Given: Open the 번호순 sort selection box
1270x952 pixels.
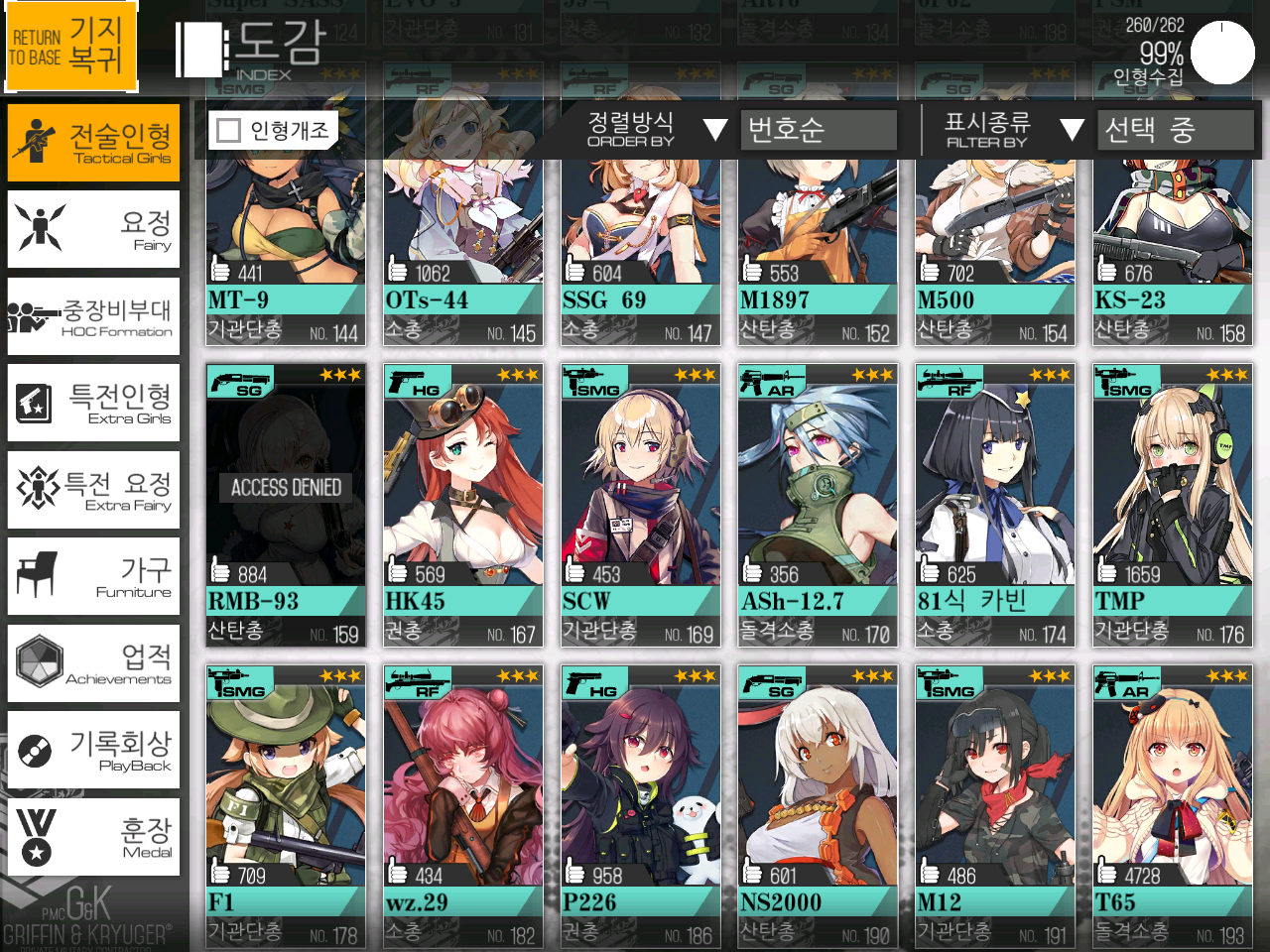Looking at the screenshot, I should [818, 130].
